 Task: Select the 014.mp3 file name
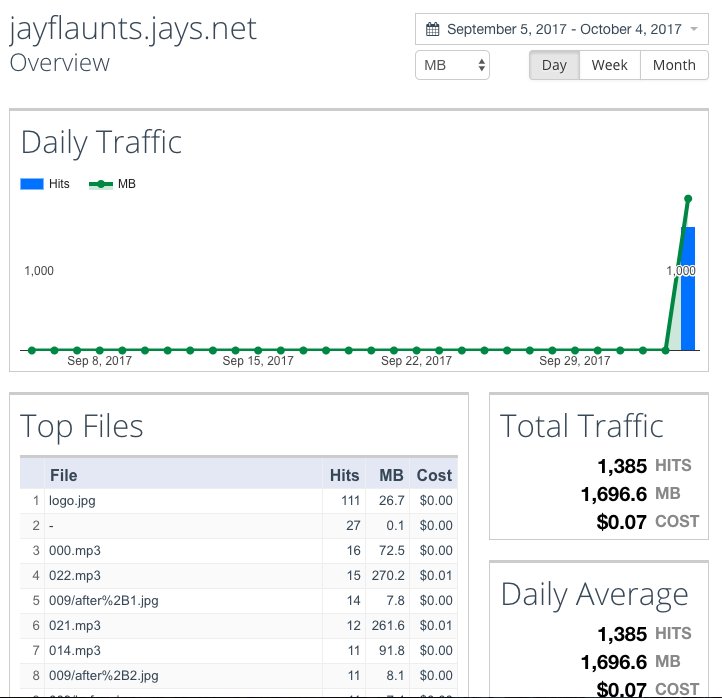(x=75, y=651)
